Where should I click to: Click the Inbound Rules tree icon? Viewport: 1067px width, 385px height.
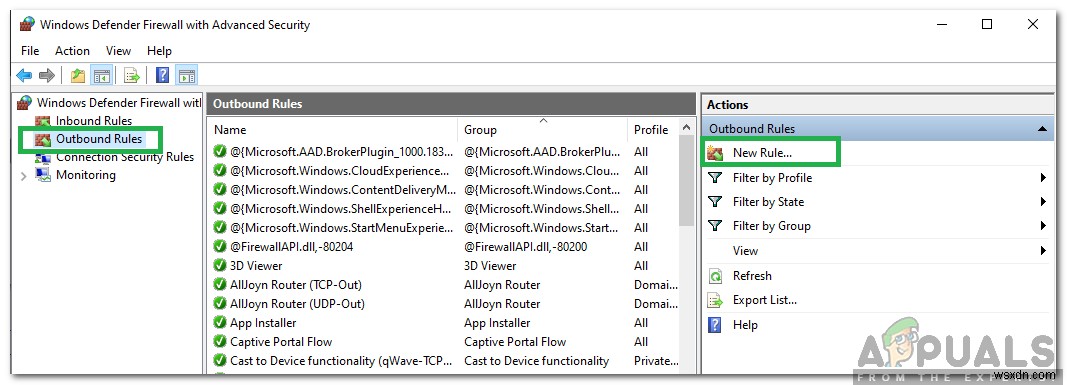click(x=44, y=121)
